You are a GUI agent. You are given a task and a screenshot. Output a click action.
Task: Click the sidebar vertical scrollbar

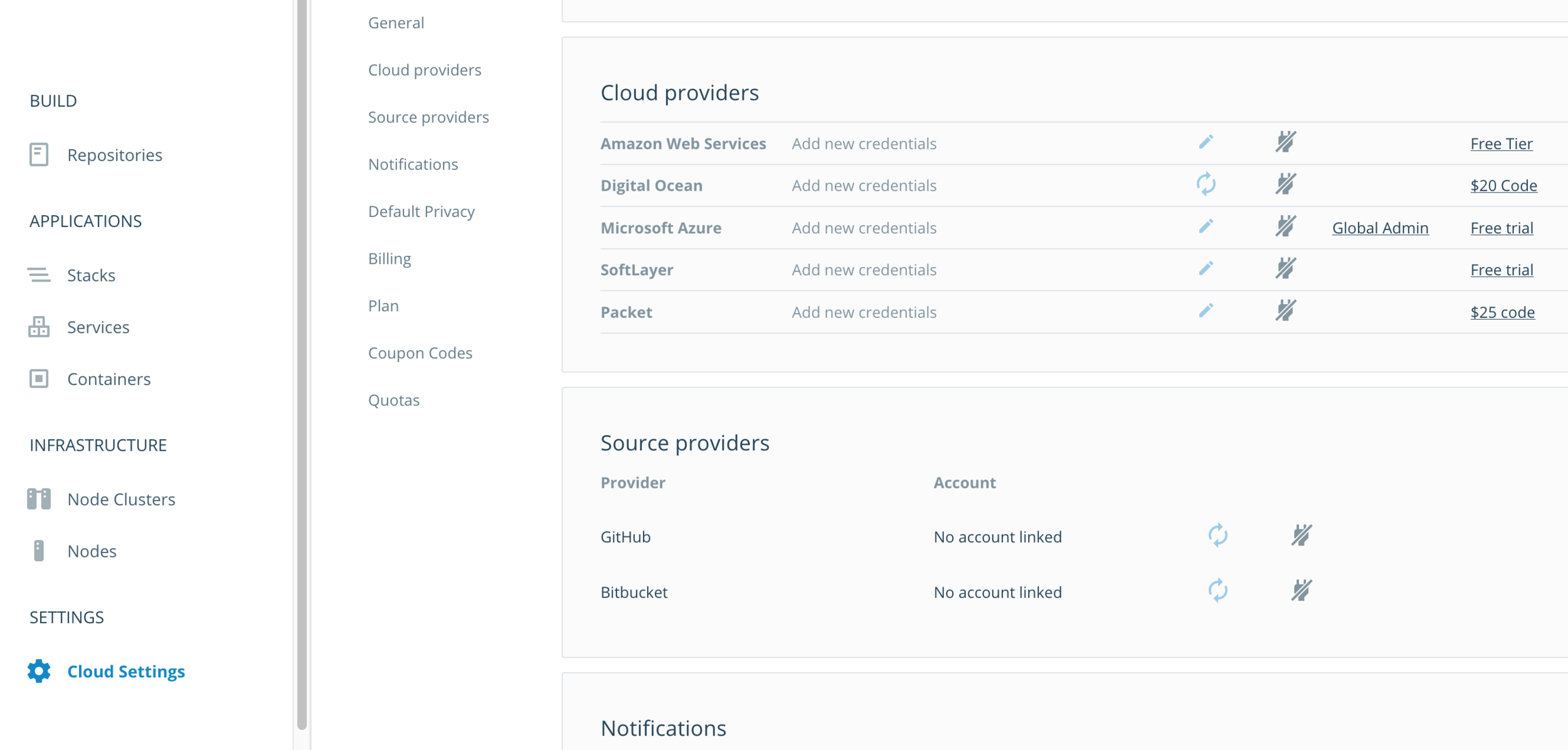click(302, 364)
